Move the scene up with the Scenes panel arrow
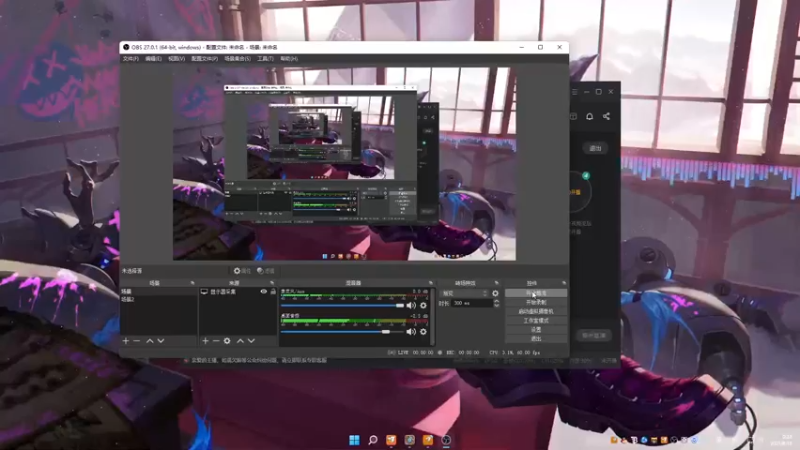This screenshot has height=450, width=800. pos(150,340)
